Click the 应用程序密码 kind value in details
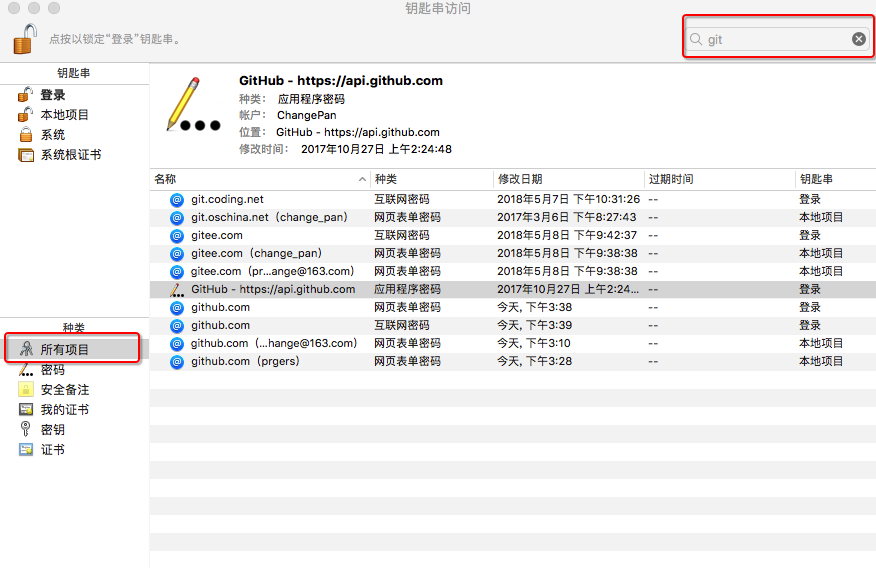The height and width of the screenshot is (568, 876). pos(311,99)
